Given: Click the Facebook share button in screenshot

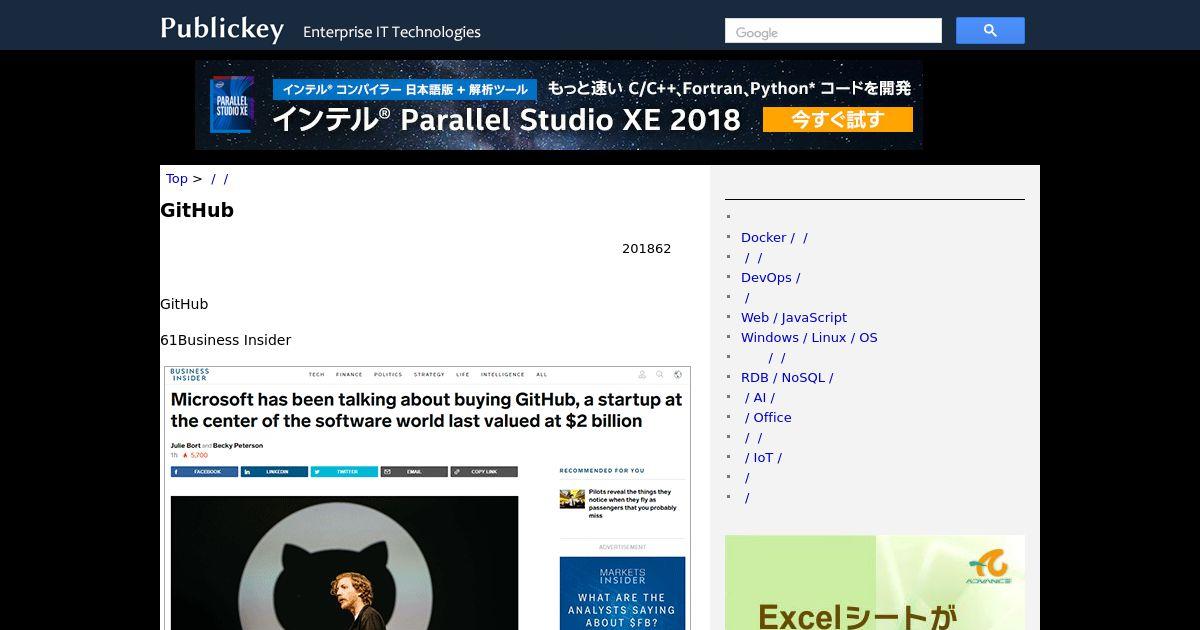Looking at the screenshot, I should 204,471.
